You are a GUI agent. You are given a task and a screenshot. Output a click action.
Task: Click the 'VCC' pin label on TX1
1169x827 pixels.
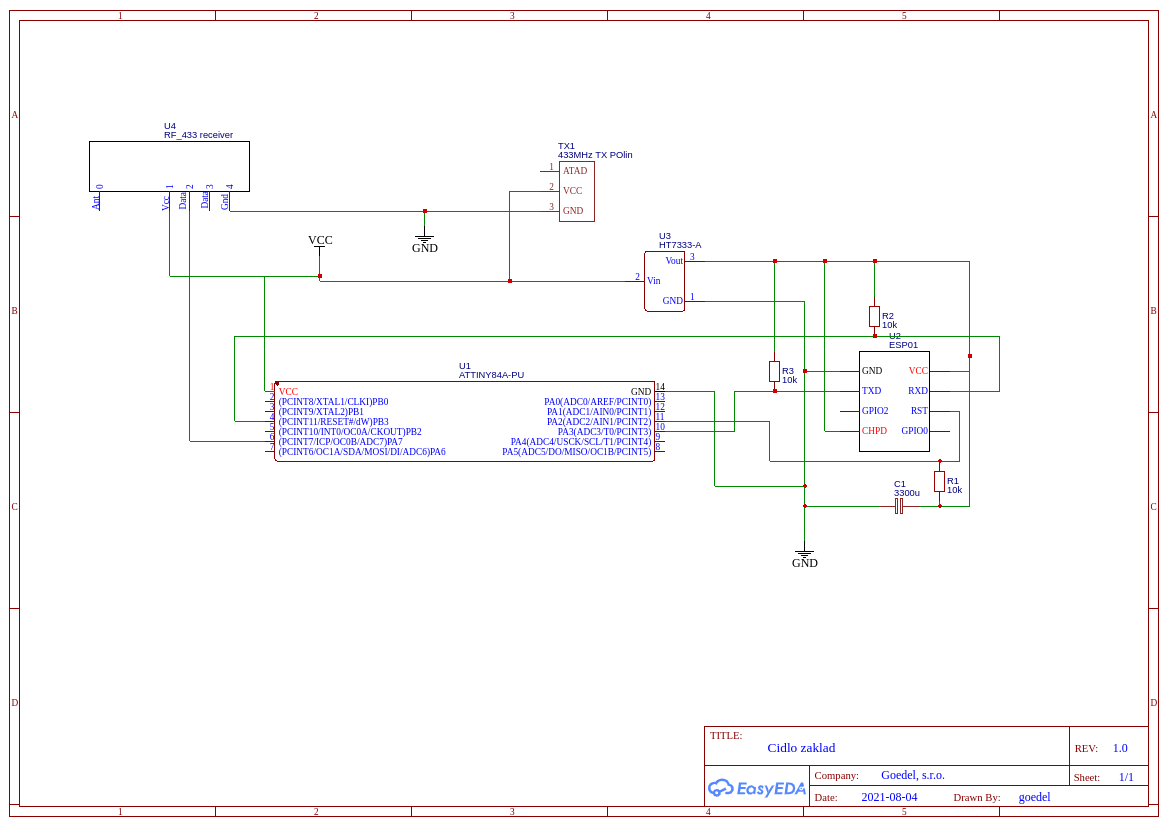(x=573, y=191)
